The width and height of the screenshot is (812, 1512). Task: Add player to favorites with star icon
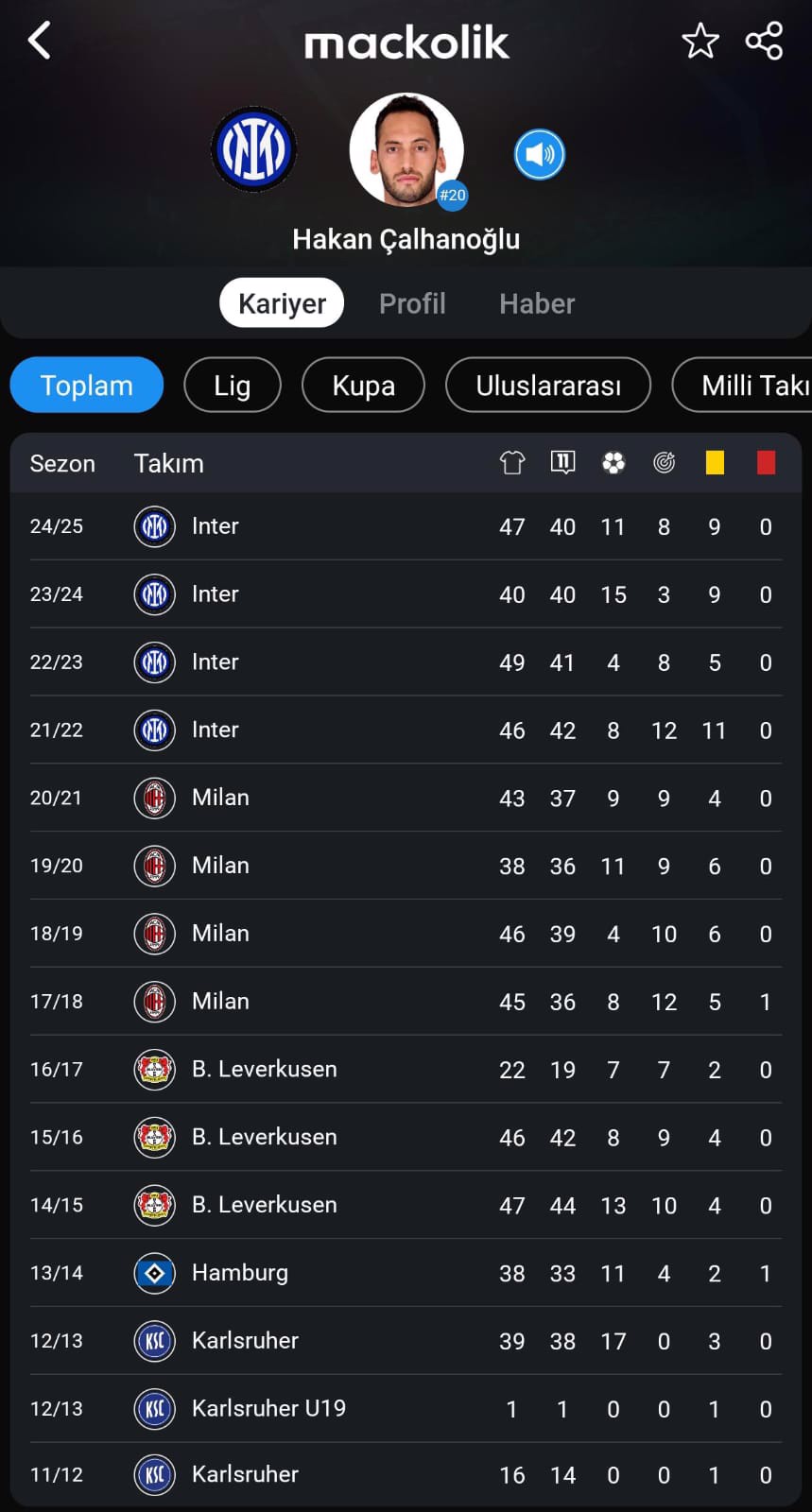pos(700,41)
